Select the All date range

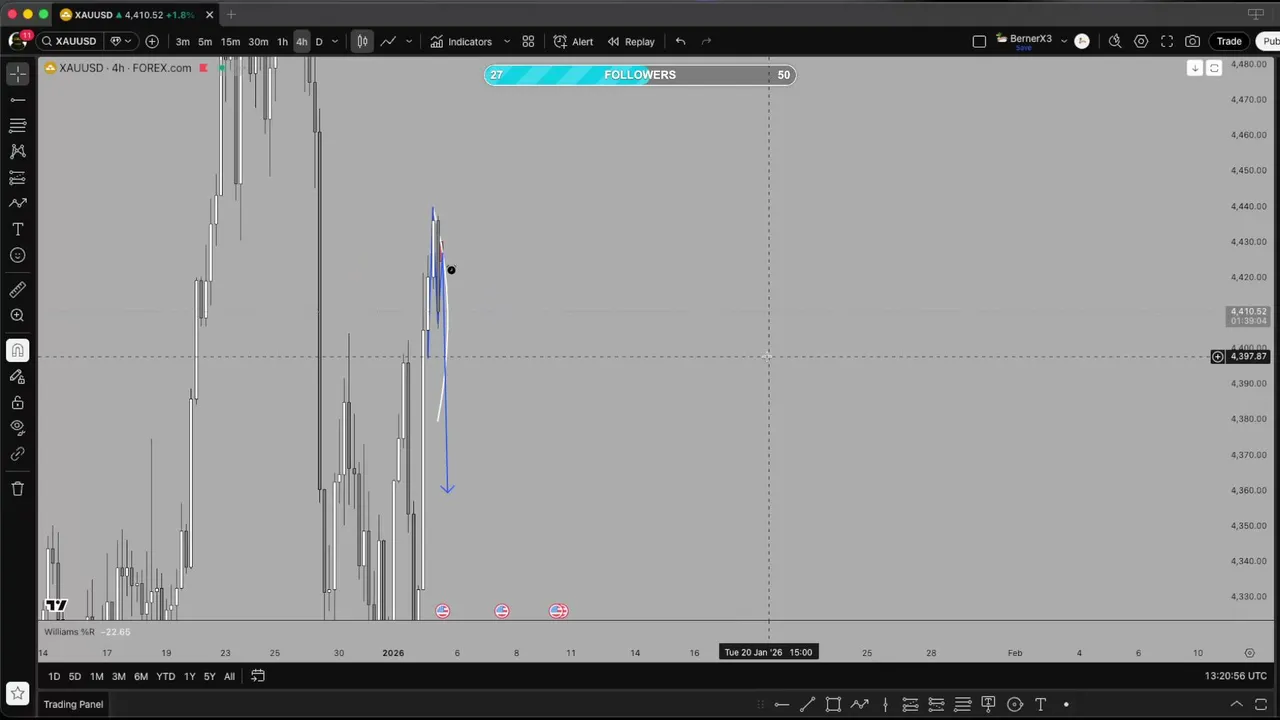(229, 676)
